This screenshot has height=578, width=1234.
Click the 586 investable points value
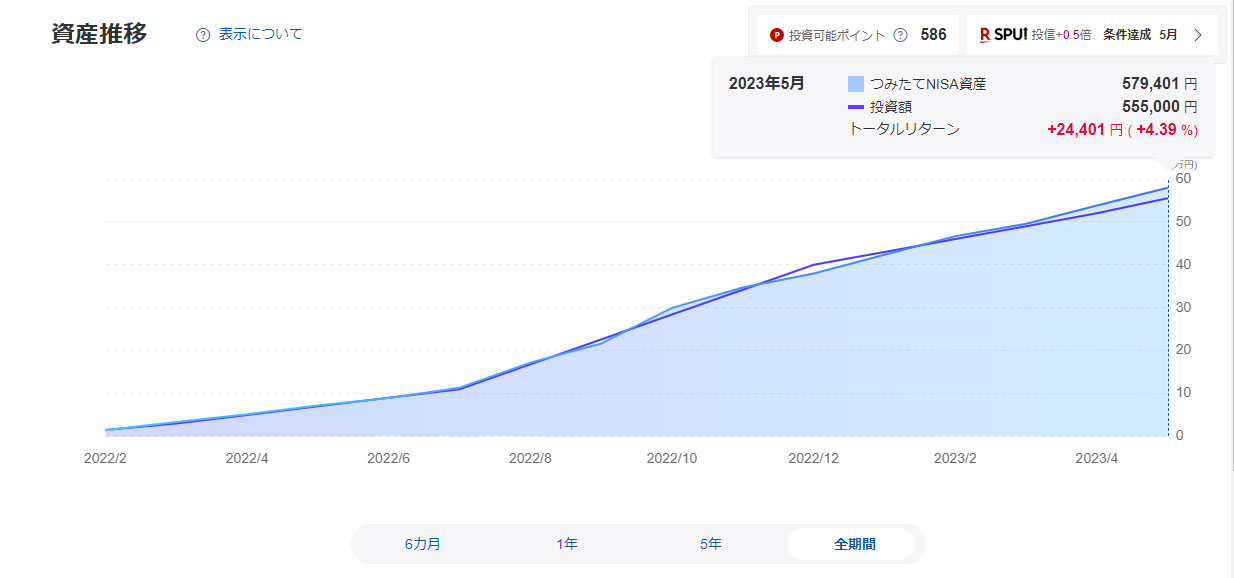tap(933, 35)
